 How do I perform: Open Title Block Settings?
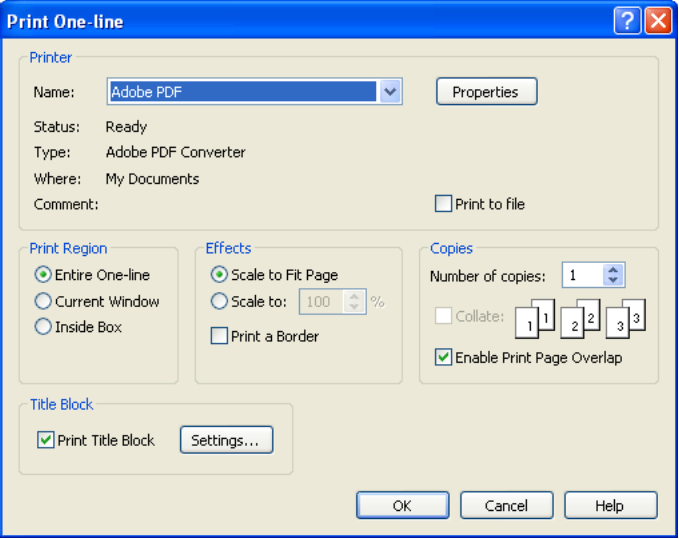226,440
